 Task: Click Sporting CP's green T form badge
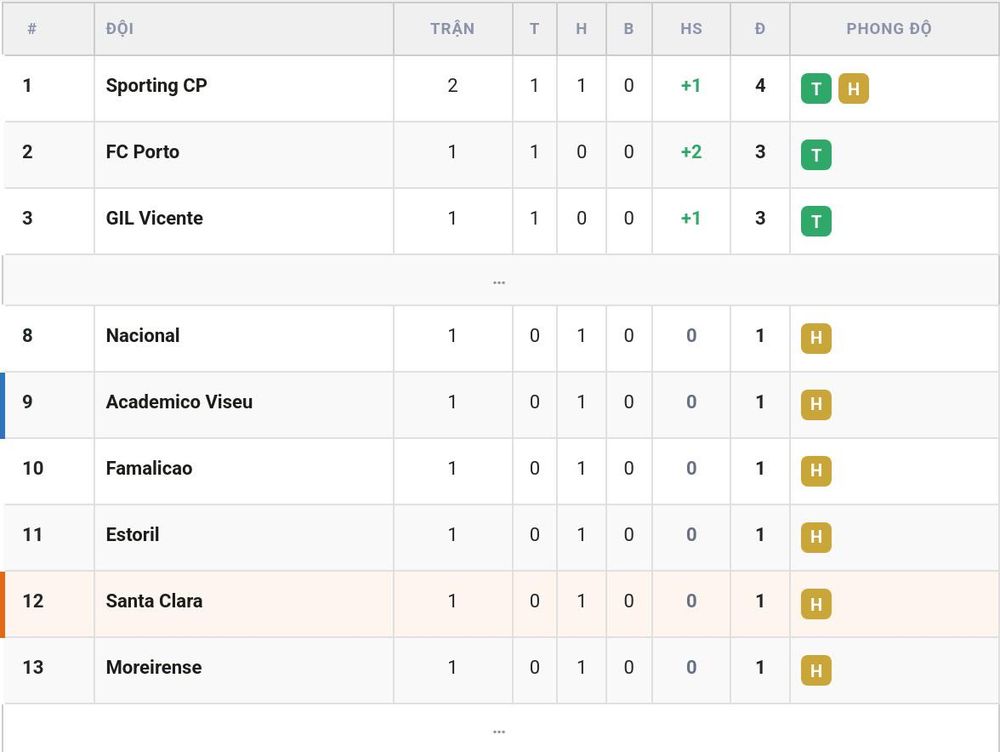tap(816, 89)
